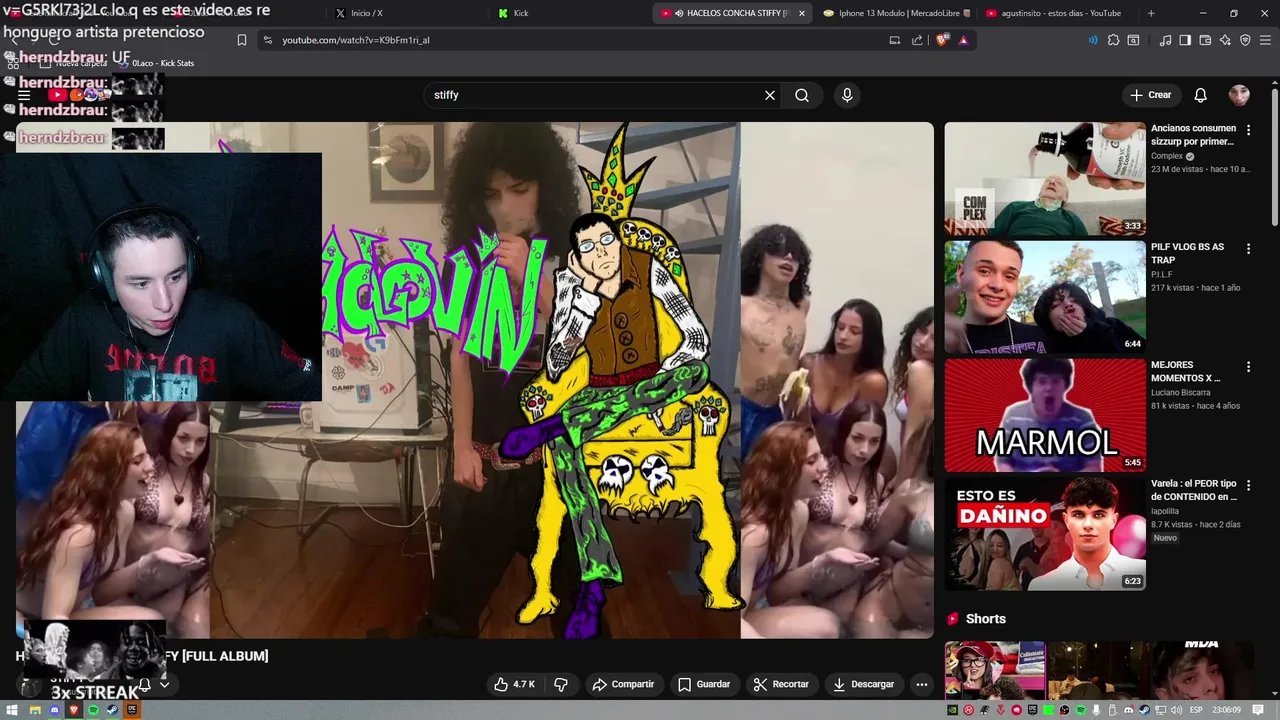Run search with the magnifier button
1280x720 pixels.
[802, 95]
